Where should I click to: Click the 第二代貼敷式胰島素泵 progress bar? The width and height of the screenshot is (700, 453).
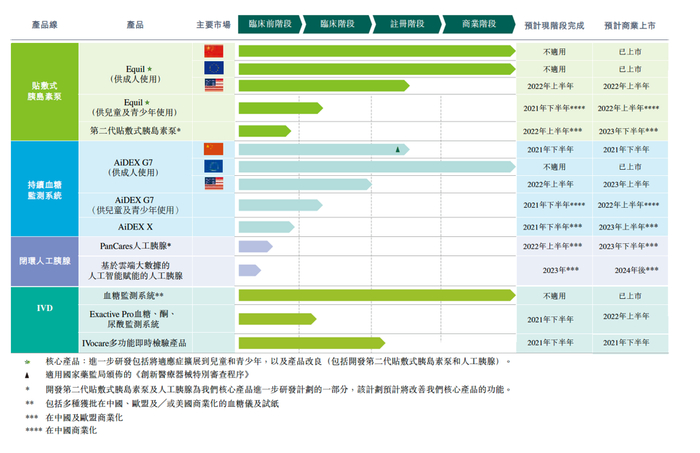pos(265,131)
